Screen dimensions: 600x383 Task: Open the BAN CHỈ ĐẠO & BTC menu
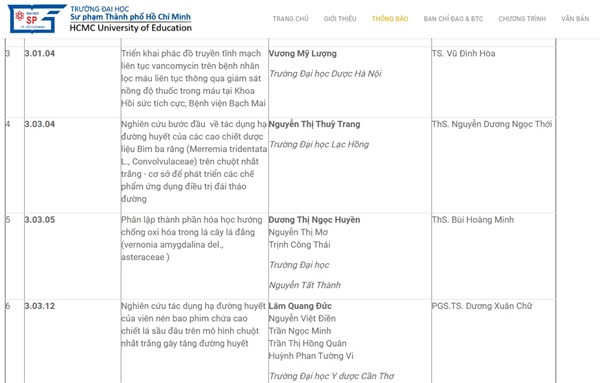pyautogui.click(x=453, y=19)
